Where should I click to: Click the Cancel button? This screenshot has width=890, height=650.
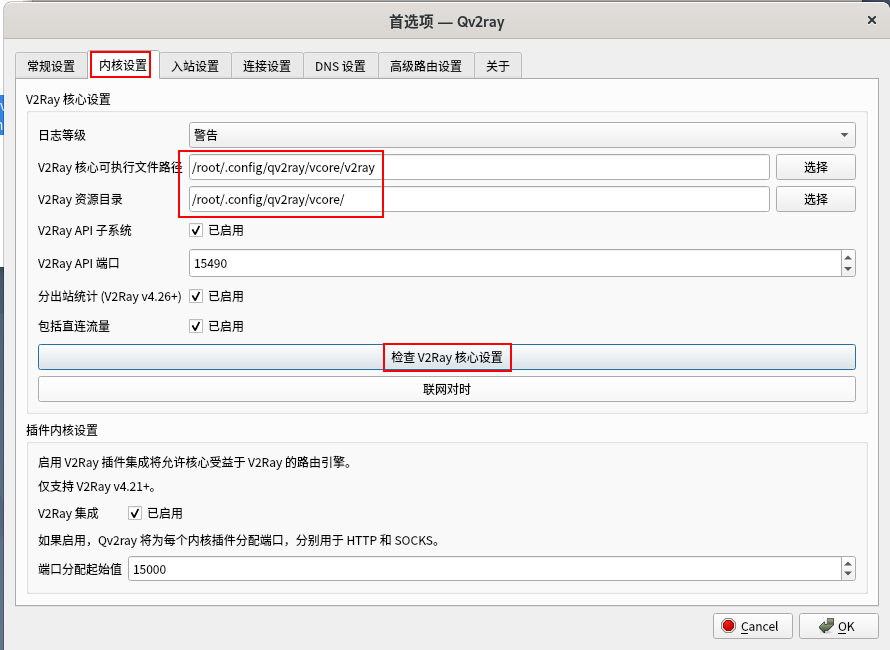pos(753,626)
